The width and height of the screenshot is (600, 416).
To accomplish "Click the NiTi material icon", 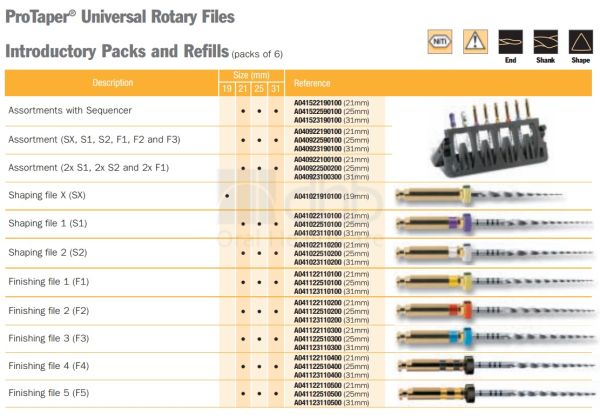I will click(x=440, y=41).
